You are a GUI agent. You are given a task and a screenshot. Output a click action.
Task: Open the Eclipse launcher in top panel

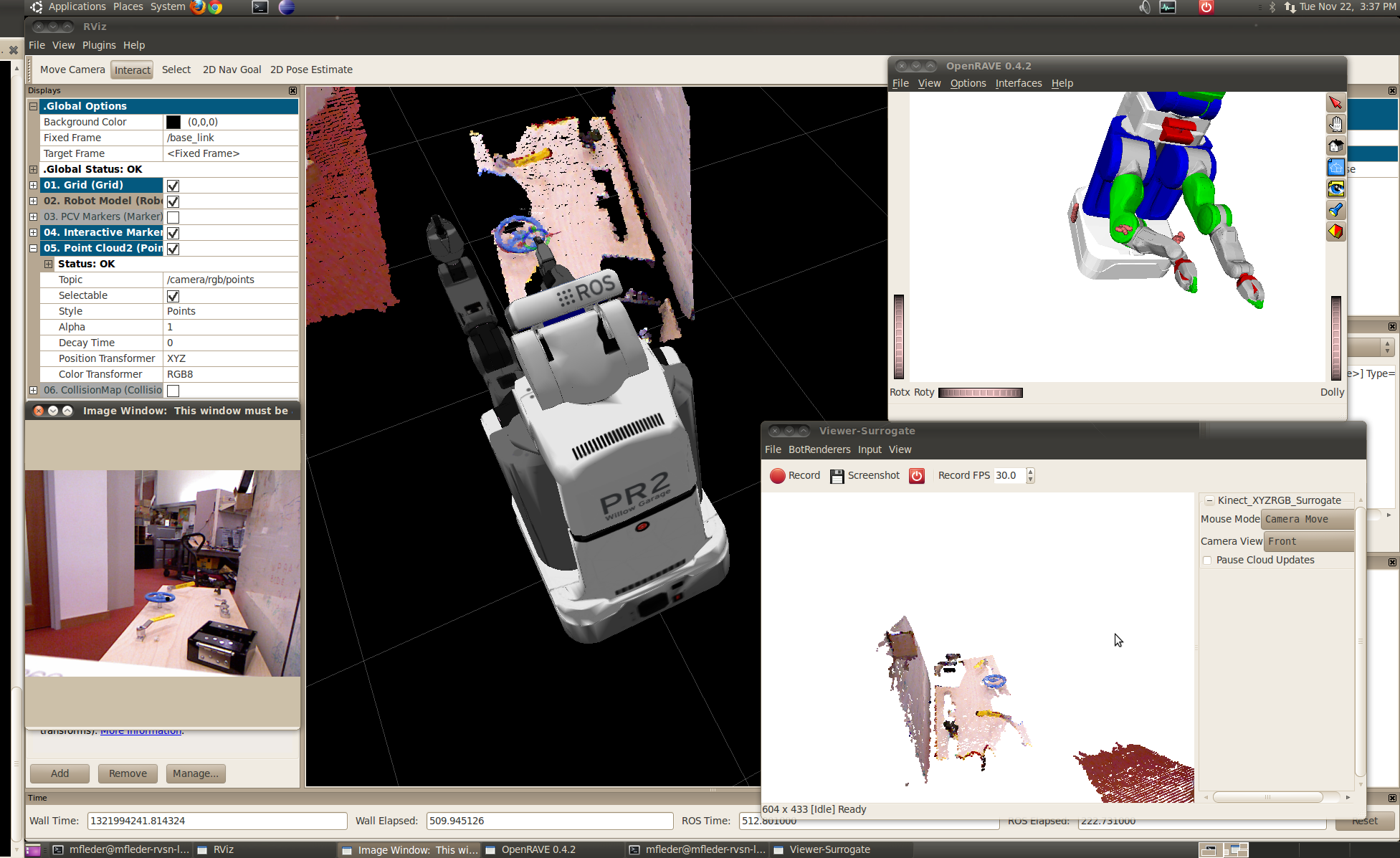[x=287, y=7]
